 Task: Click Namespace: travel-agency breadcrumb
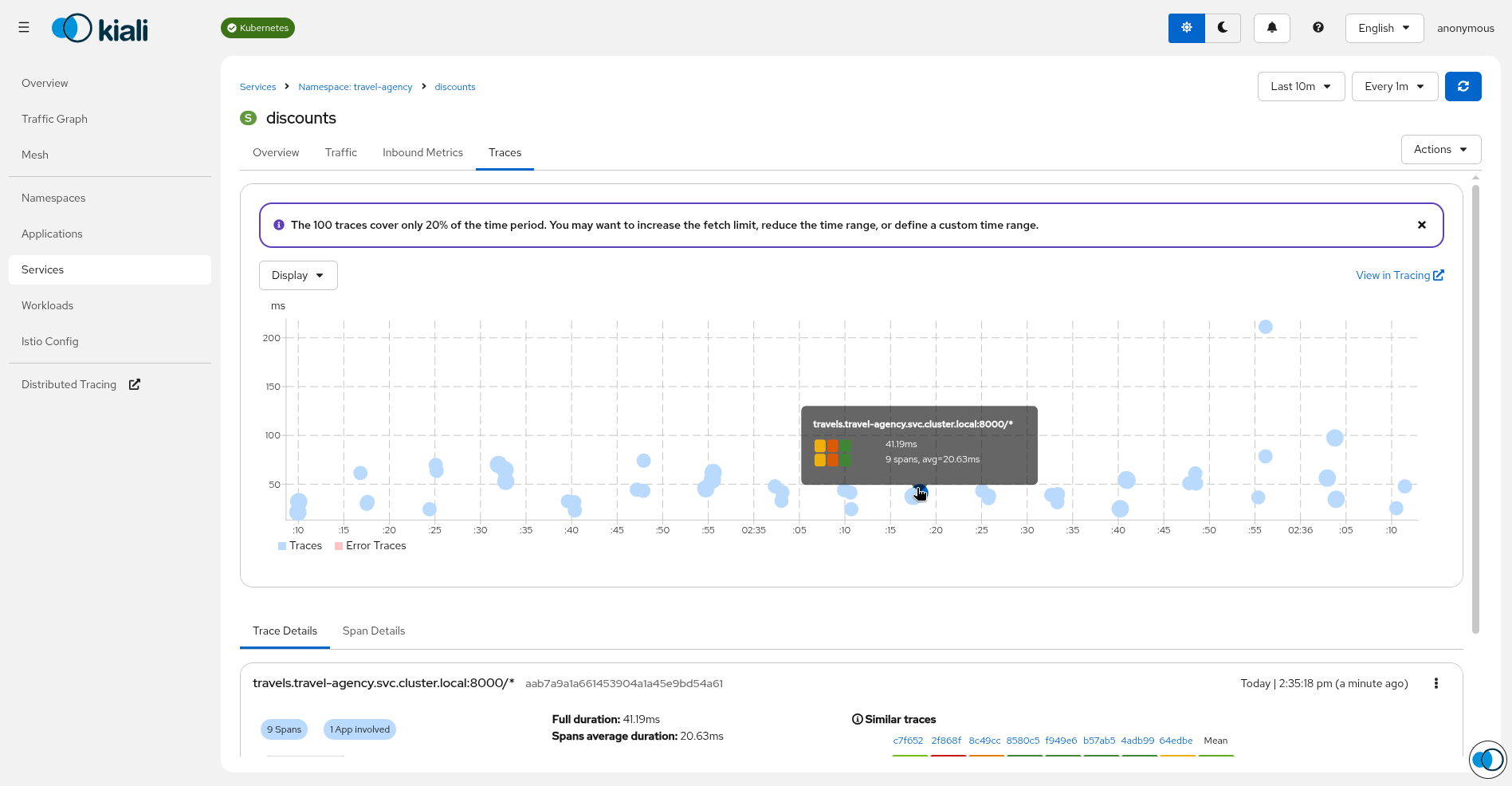point(355,87)
